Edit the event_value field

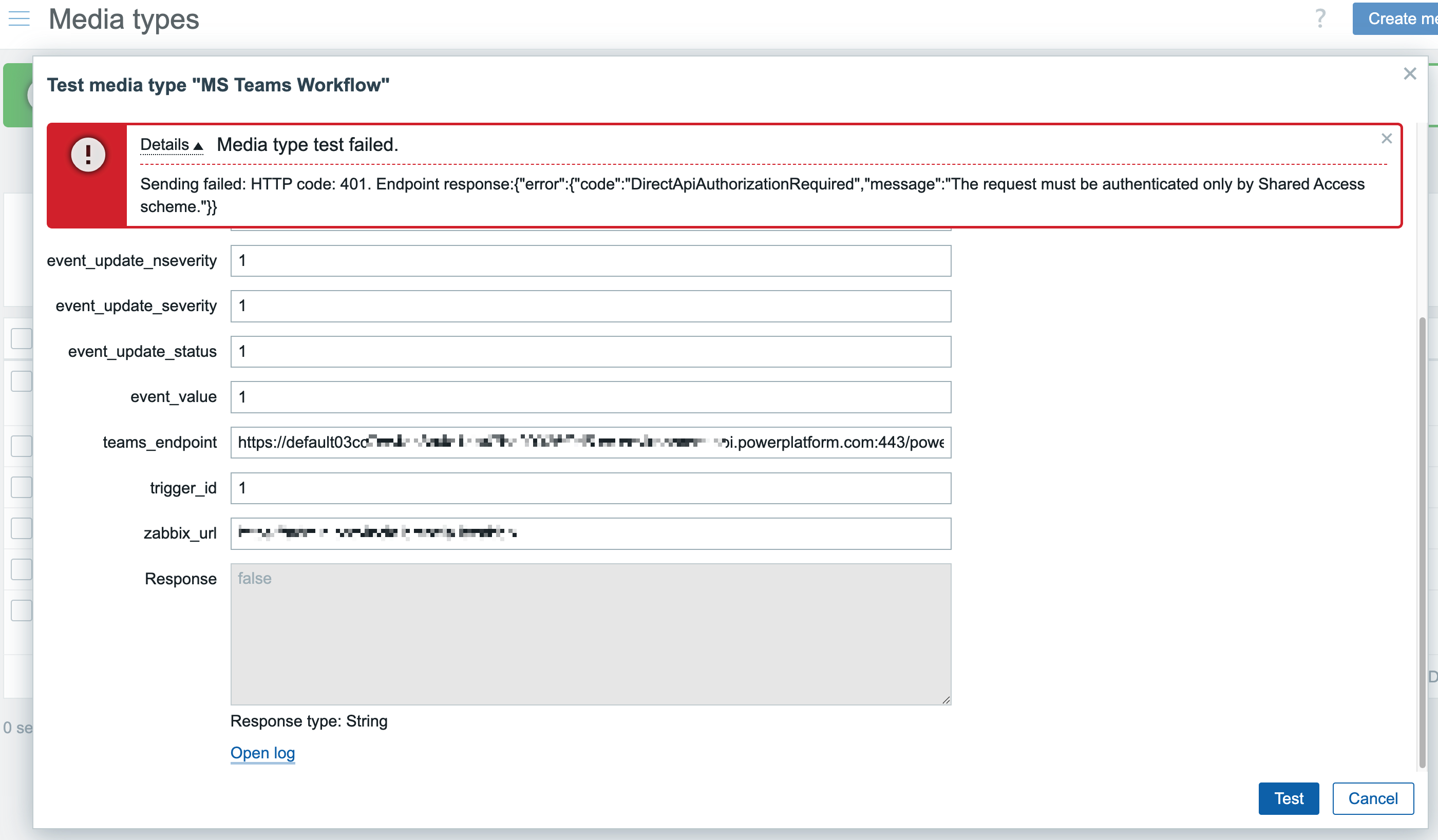pyautogui.click(x=591, y=397)
